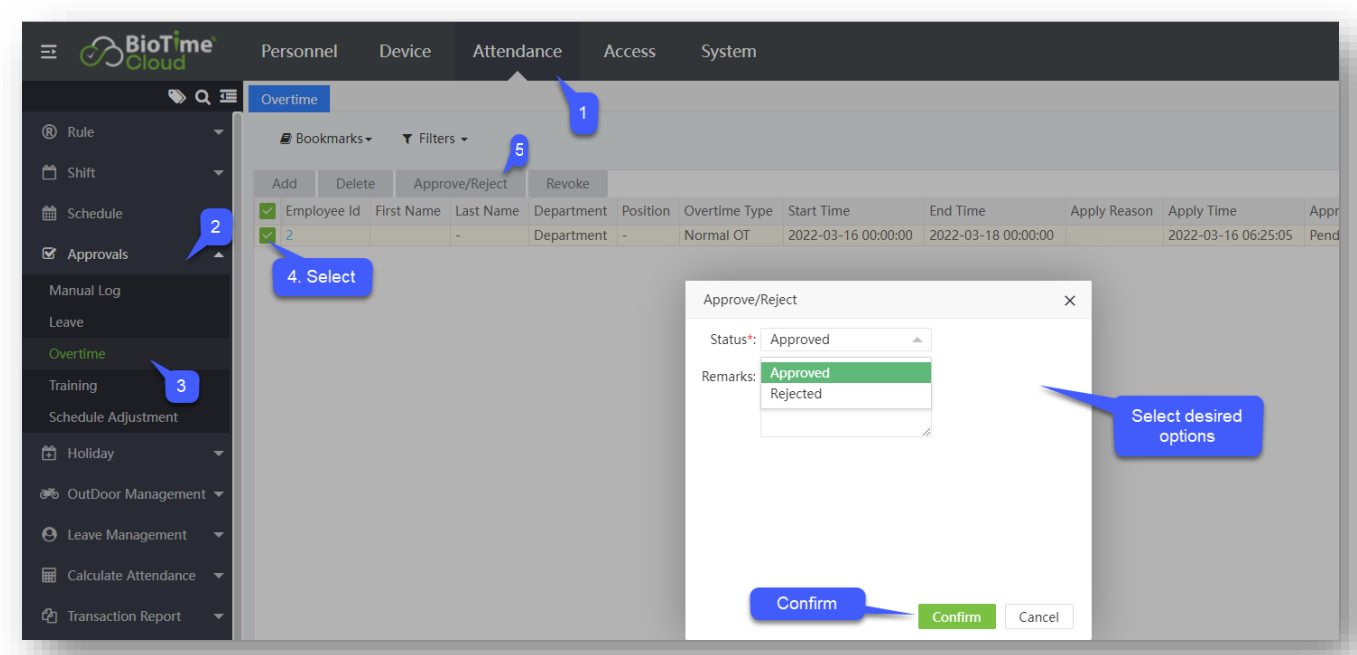Toggle the select-all checkbox in table header

click(267, 211)
